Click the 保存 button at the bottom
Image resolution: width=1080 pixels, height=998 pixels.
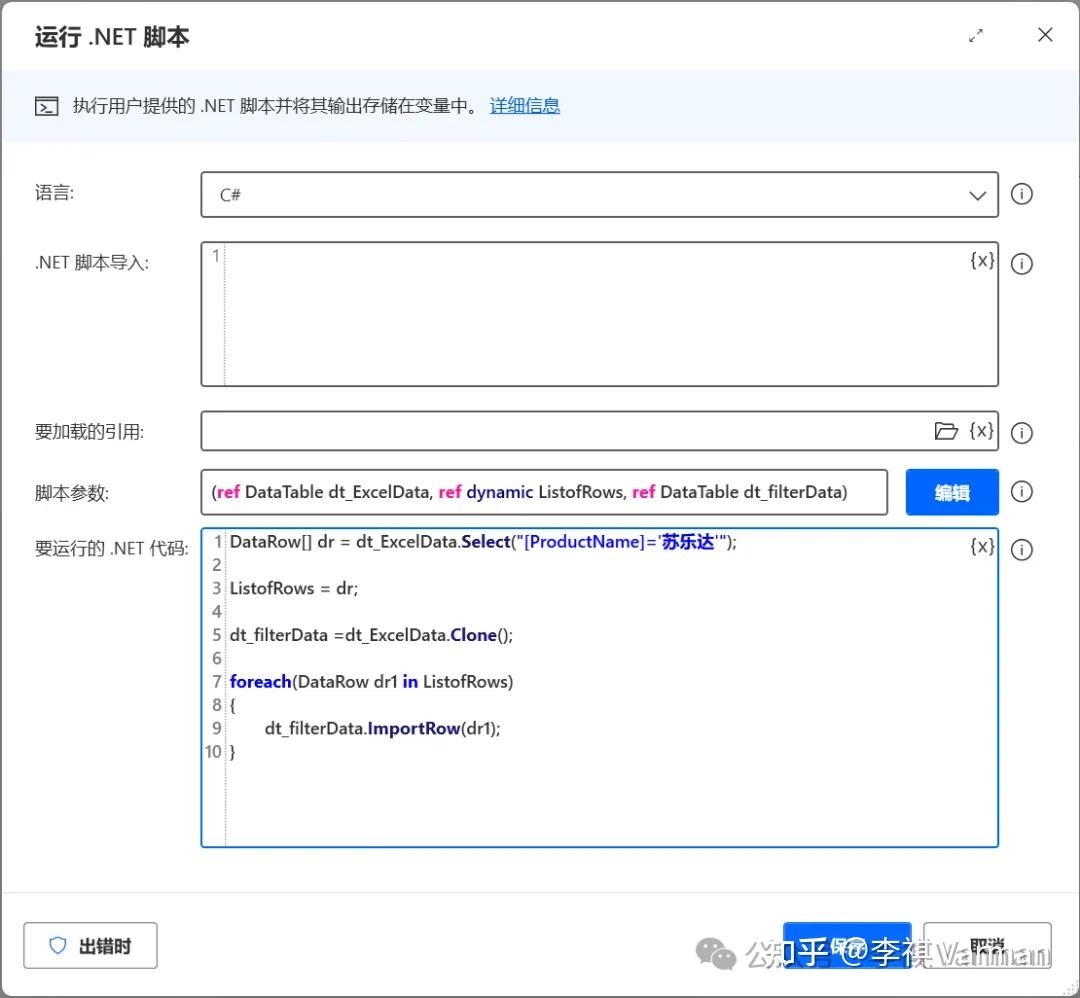(847, 945)
